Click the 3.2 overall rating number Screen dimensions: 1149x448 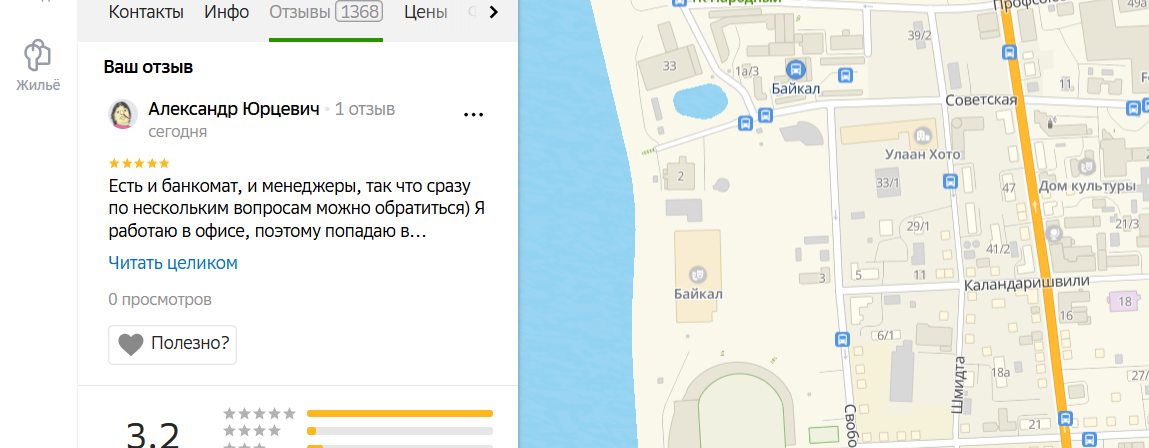click(x=152, y=434)
